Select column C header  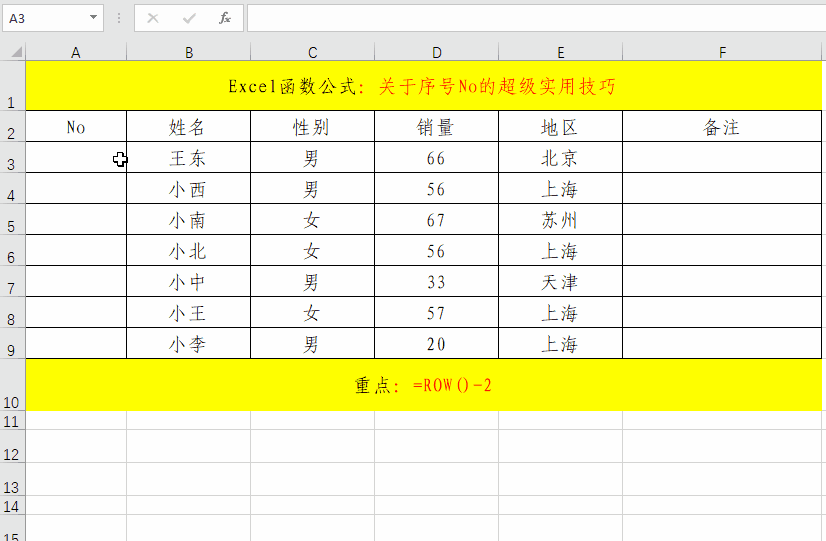pyautogui.click(x=312, y=52)
